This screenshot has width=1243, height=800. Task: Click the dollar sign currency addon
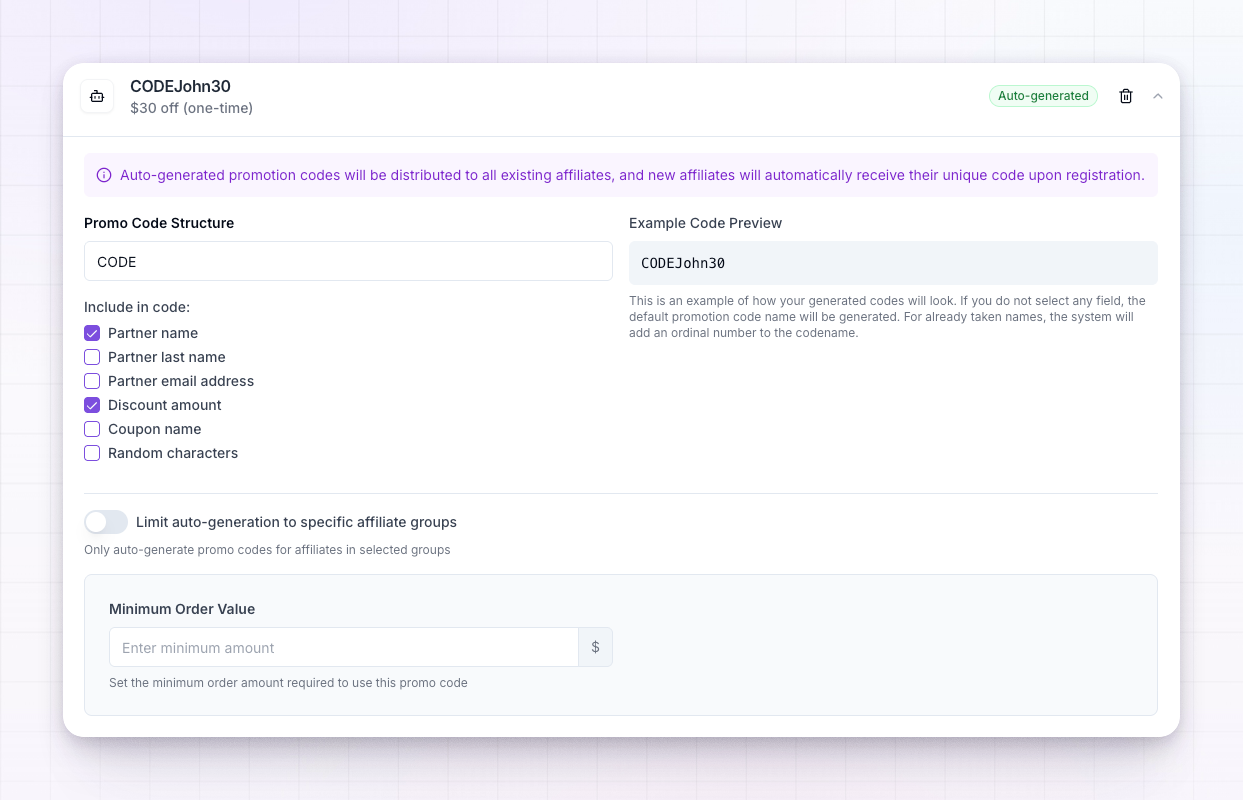[x=595, y=647]
